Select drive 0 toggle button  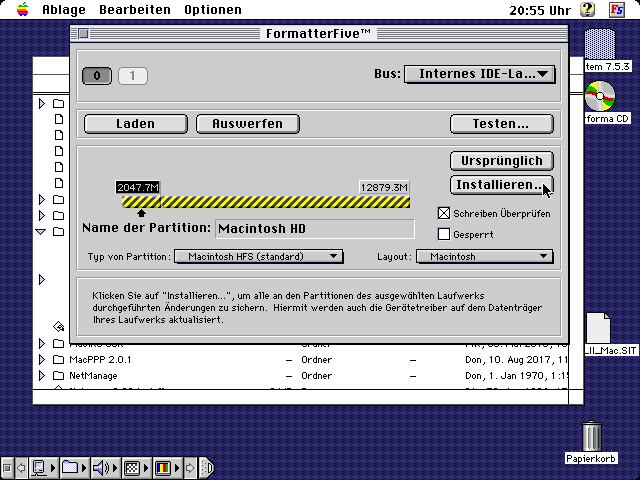pyautogui.click(x=97, y=75)
